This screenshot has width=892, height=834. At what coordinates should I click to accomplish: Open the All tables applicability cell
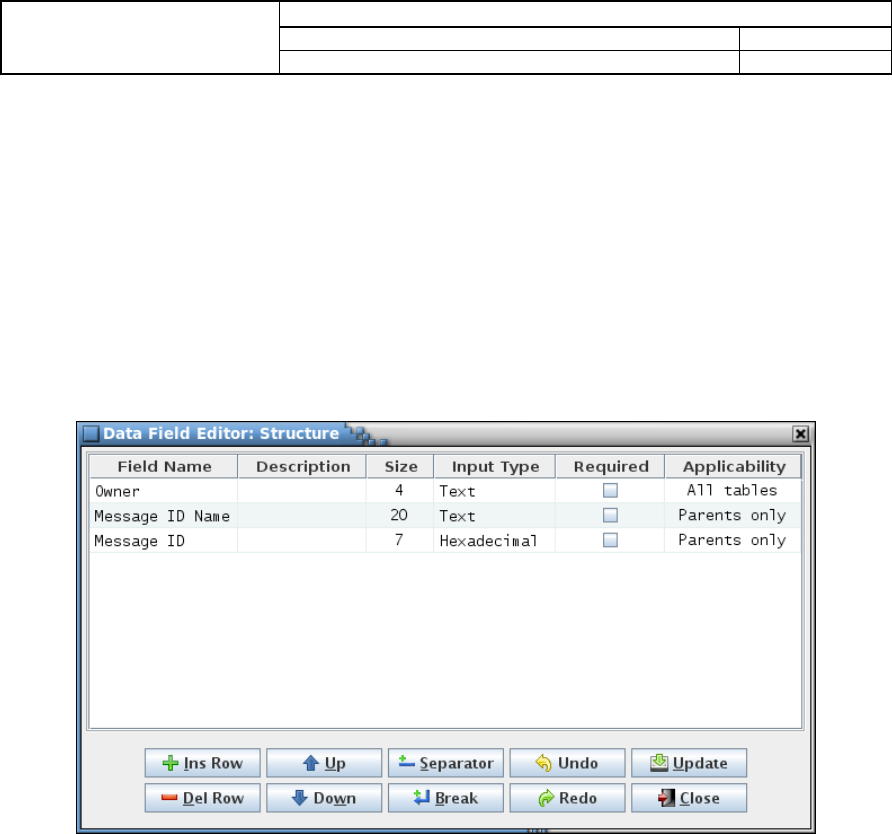[733, 490]
